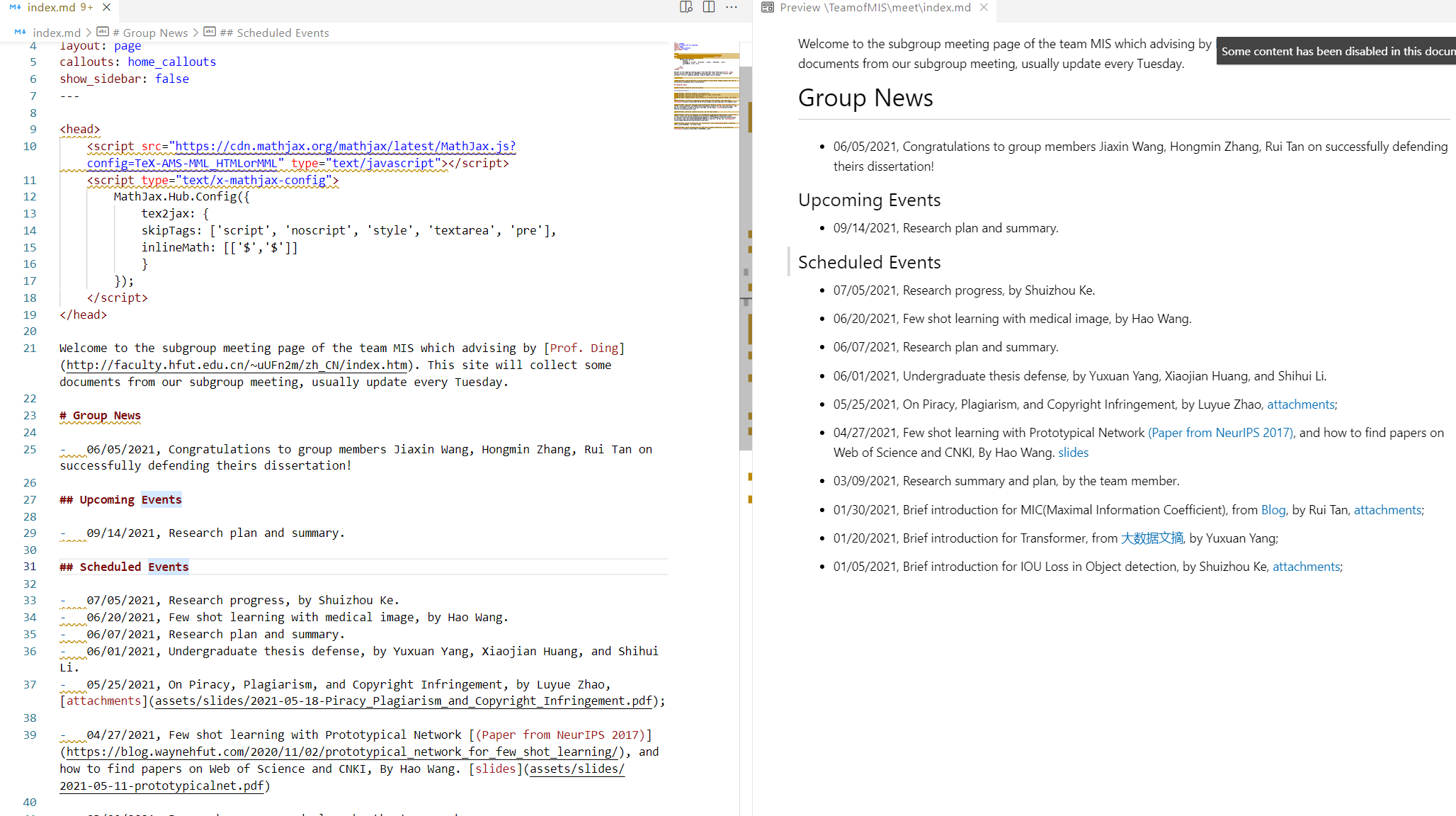Click the close tab icon on index.md

point(108,8)
